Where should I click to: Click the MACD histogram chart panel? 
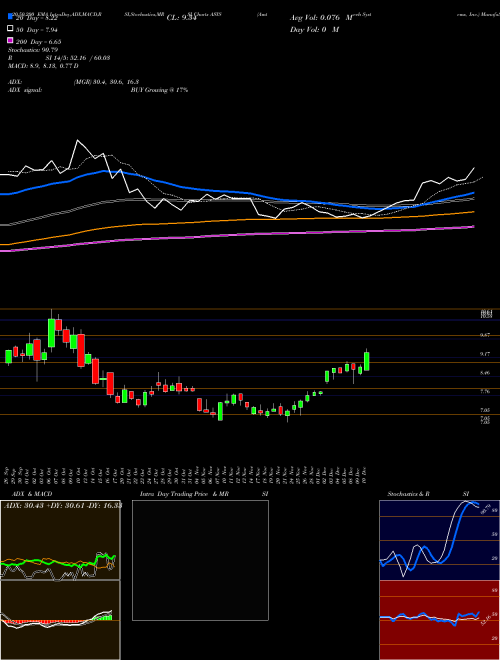coord(60,620)
